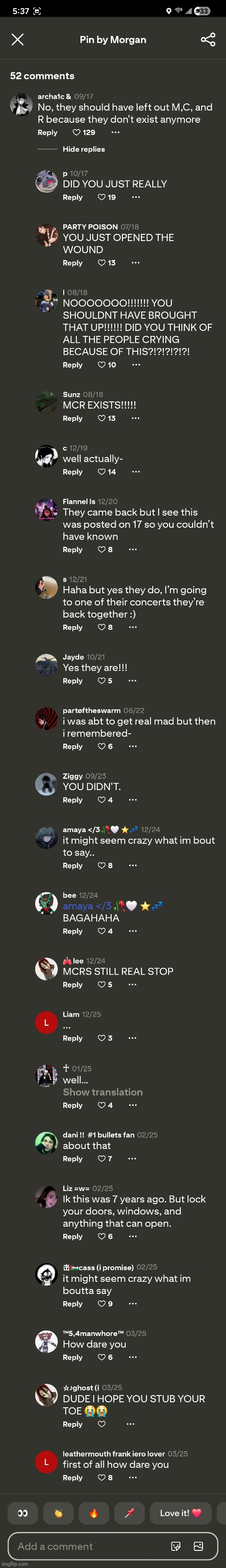This screenshot has height=1568, width=226.
Task: Open the sticker picker in comment box
Action: point(176,1545)
